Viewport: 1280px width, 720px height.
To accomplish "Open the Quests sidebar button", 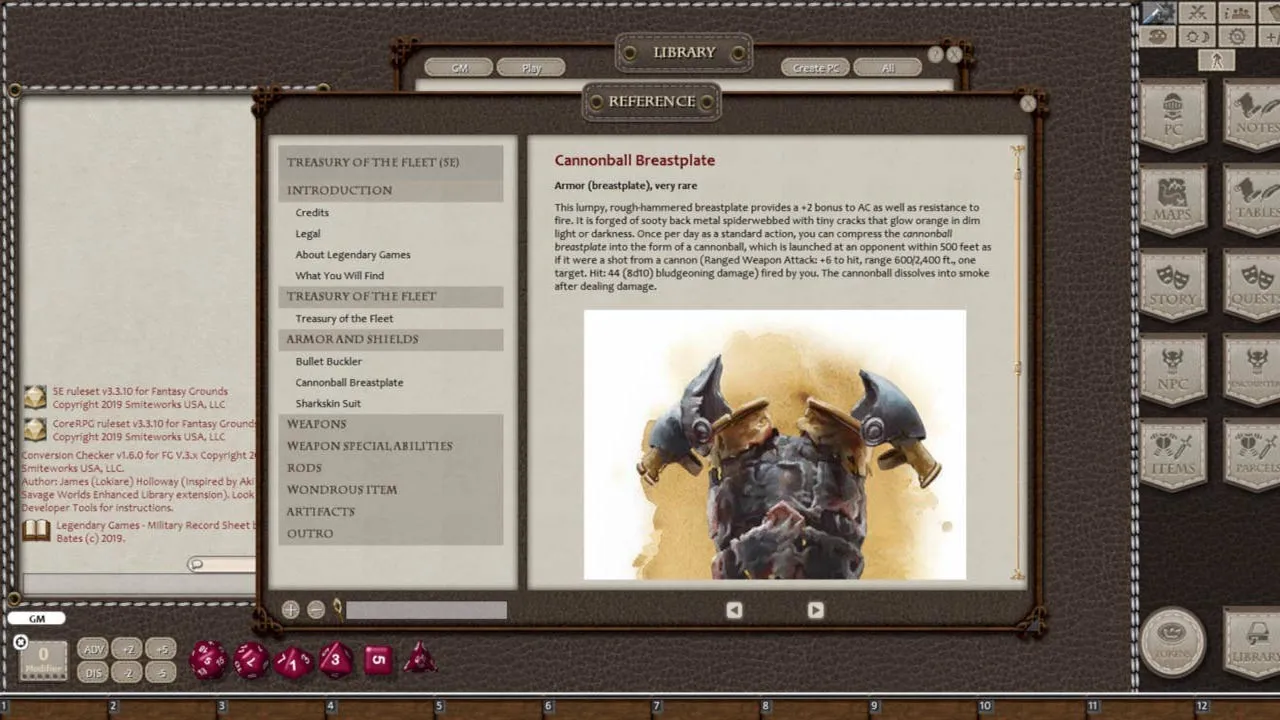I will (1253, 283).
